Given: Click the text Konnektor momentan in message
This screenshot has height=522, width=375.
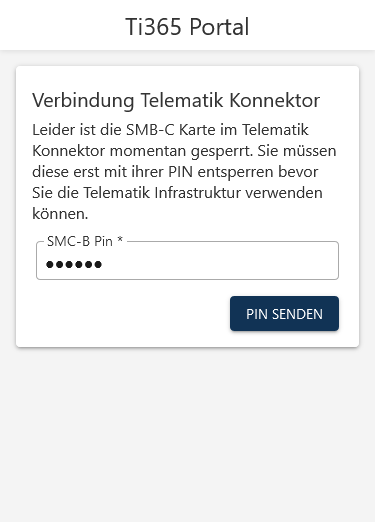Looking at the screenshot, I should pyautogui.click(x=109, y=151).
